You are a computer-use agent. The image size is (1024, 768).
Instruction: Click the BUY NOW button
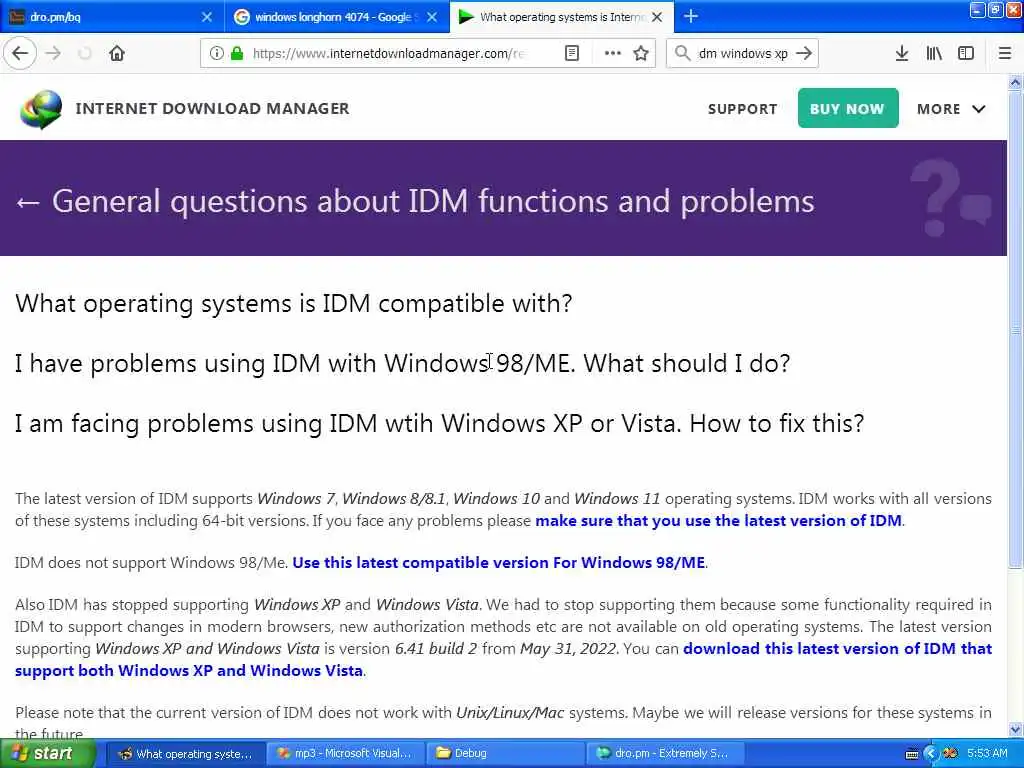(x=848, y=108)
